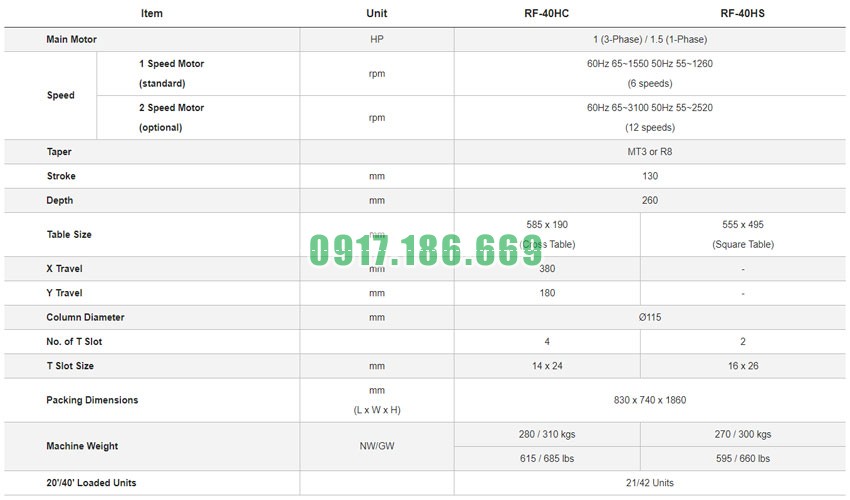Click '595 / 660 lbs' weight
850x500 pixels.
coord(743,459)
